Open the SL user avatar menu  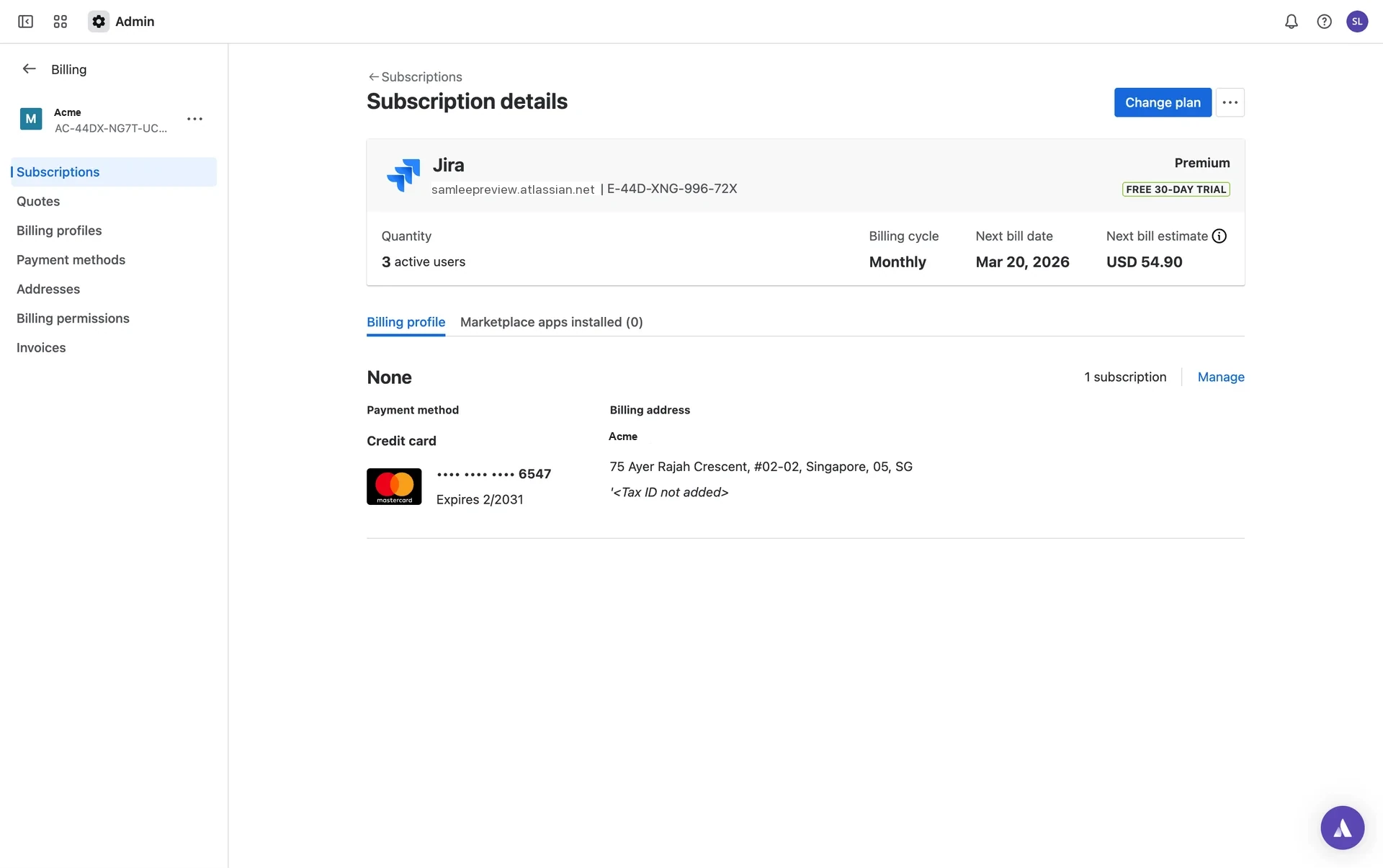(1357, 22)
